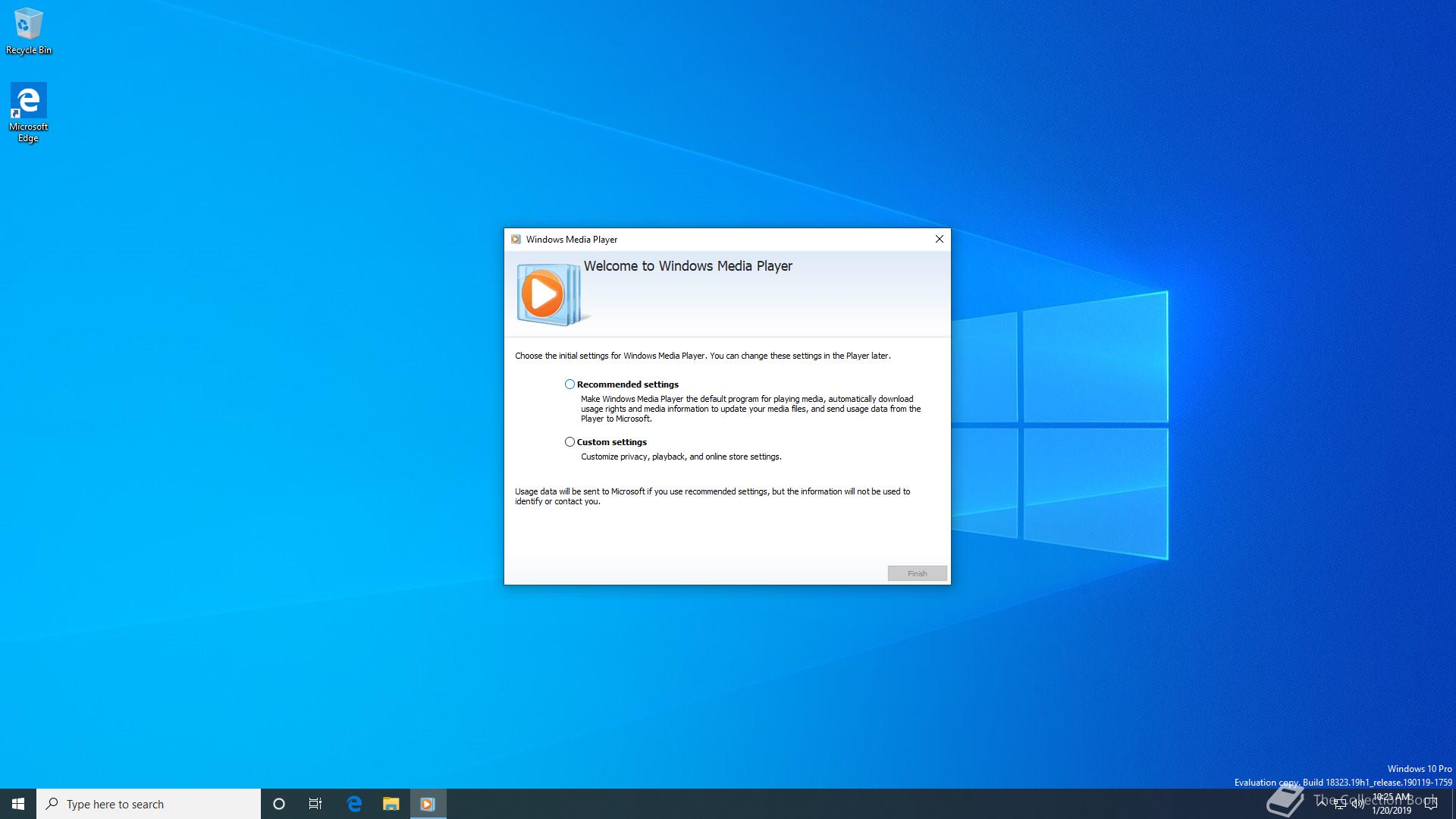Click the Windows Media Player title bar icon
The width and height of the screenshot is (1456, 819).
[516, 239]
